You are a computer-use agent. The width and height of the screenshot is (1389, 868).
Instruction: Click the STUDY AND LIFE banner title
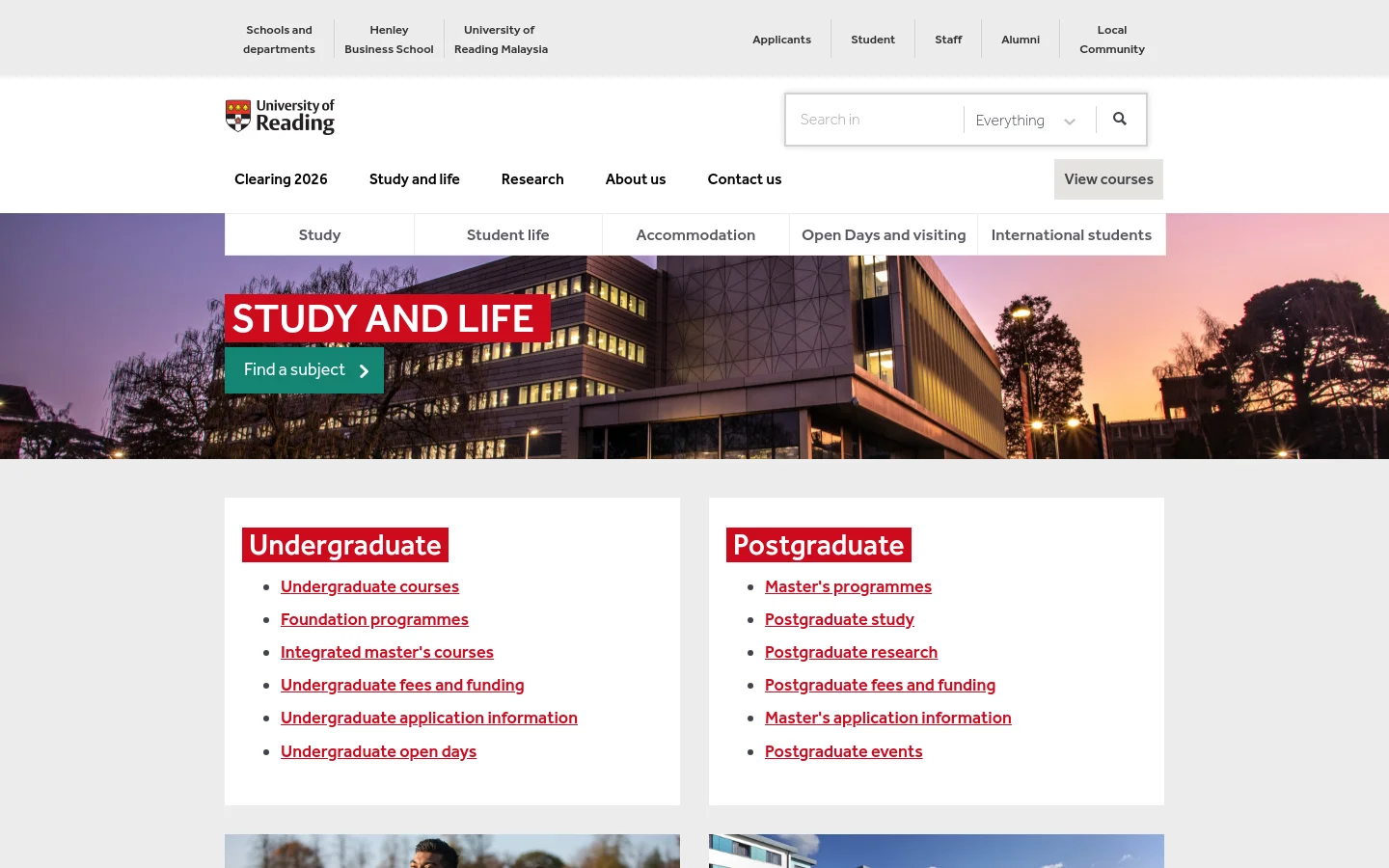pyautogui.click(x=387, y=318)
